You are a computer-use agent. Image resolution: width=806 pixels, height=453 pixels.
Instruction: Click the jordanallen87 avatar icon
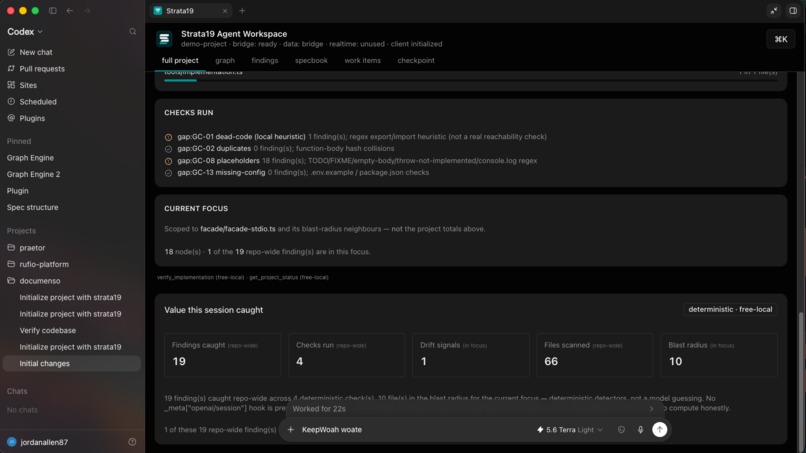[12, 442]
